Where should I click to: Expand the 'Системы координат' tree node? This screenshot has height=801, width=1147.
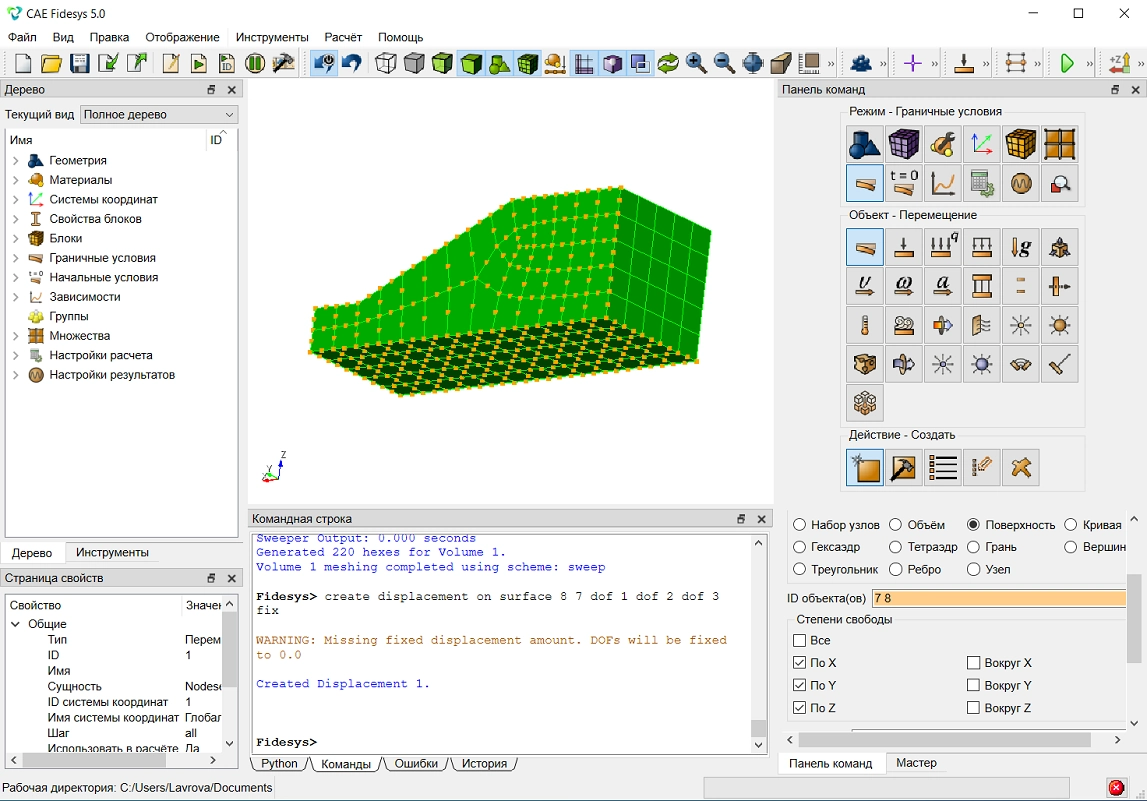15,199
